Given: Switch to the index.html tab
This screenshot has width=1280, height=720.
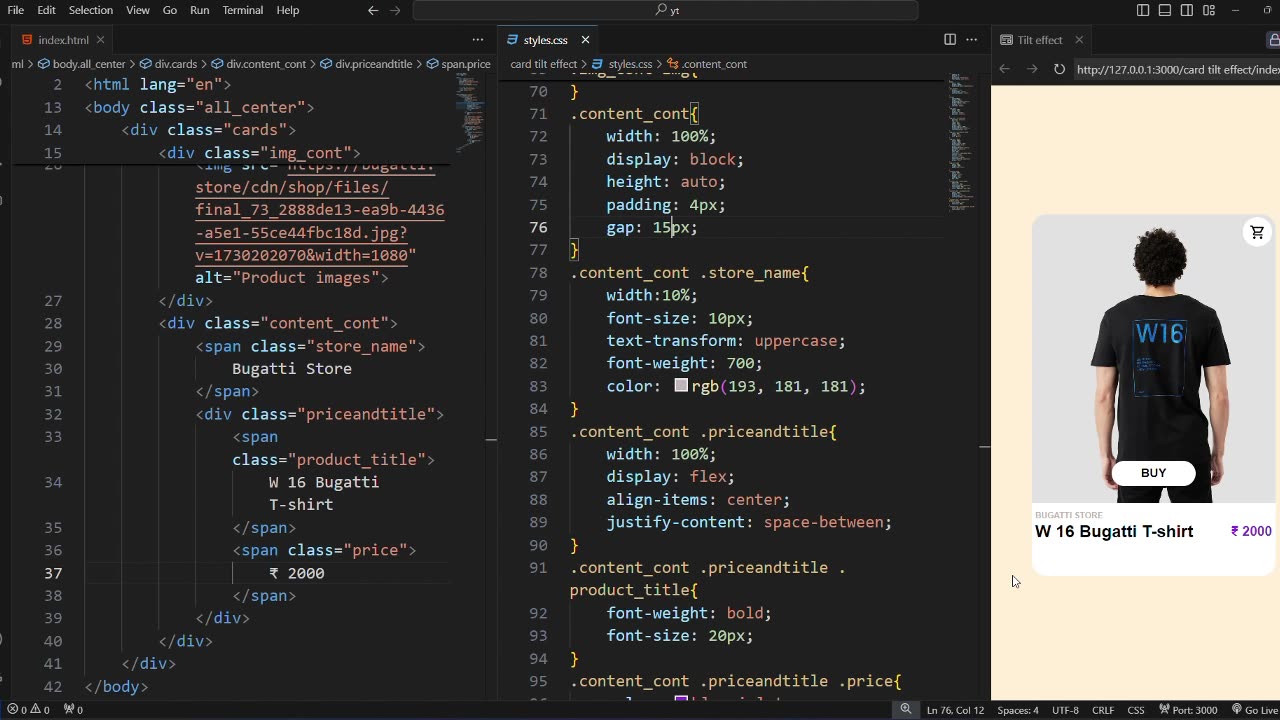Looking at the screenshot, I should [63, 40].
